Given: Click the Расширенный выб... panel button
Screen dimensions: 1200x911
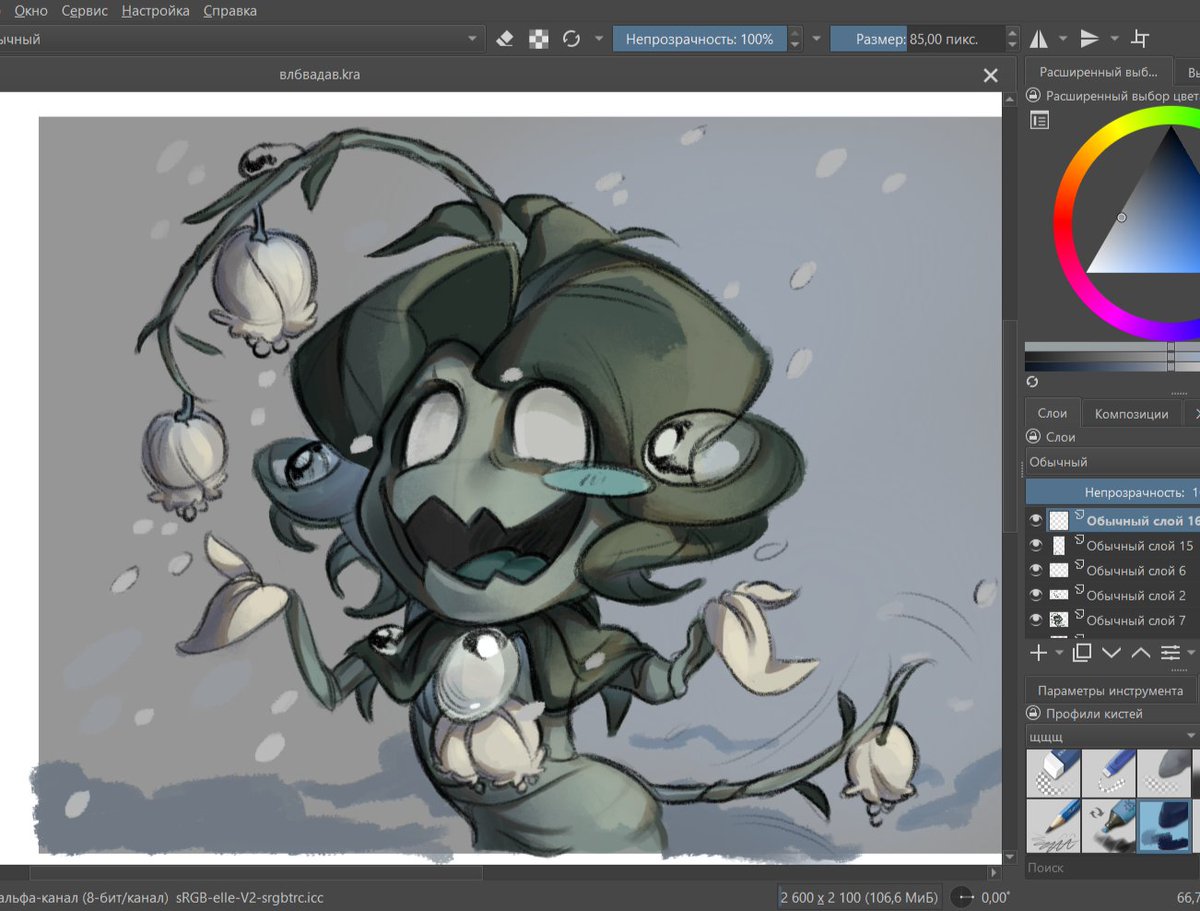Looking at the screenshot, I should click(1099, 71).
